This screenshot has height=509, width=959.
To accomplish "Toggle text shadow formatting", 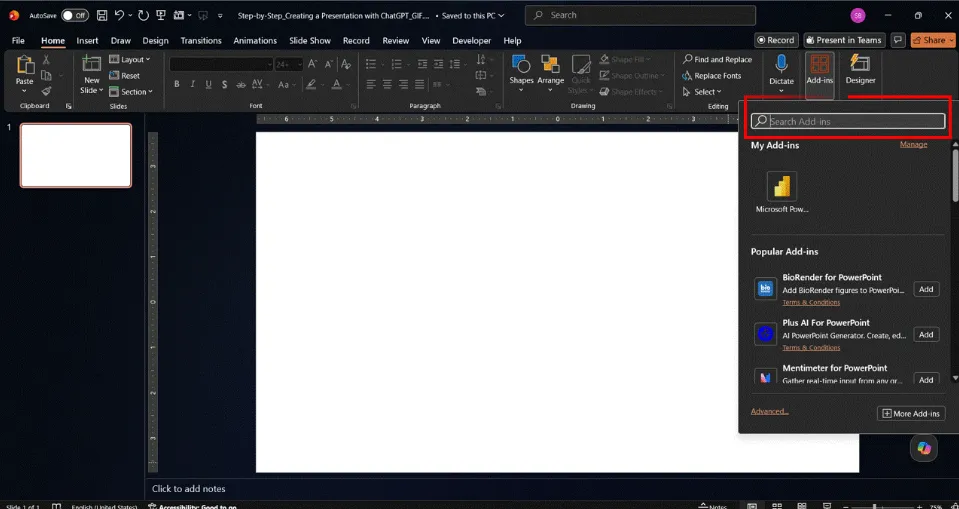I will pos(224,84).
